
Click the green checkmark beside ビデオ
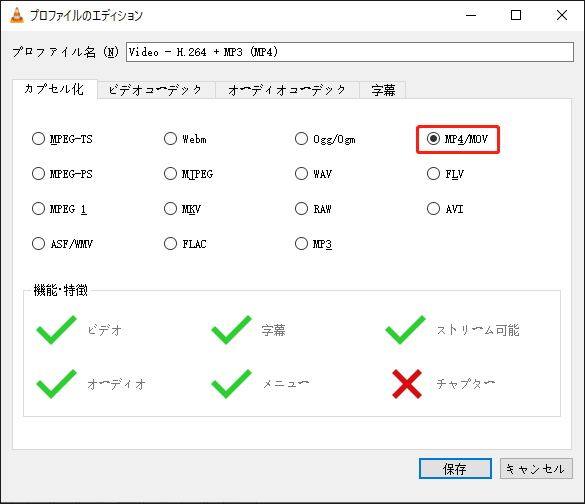[56, 330]
